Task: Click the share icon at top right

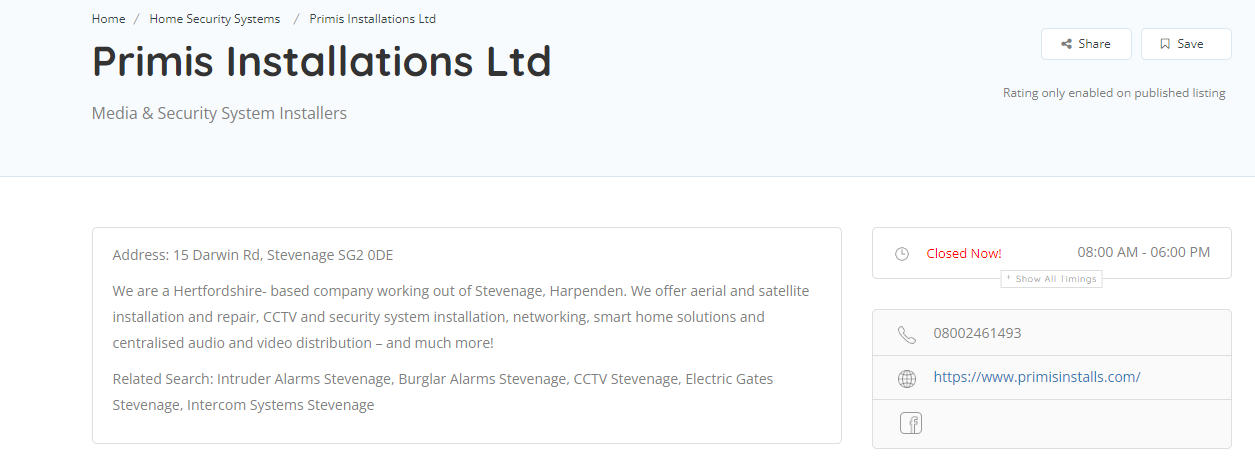Action: pos(1067,44)
